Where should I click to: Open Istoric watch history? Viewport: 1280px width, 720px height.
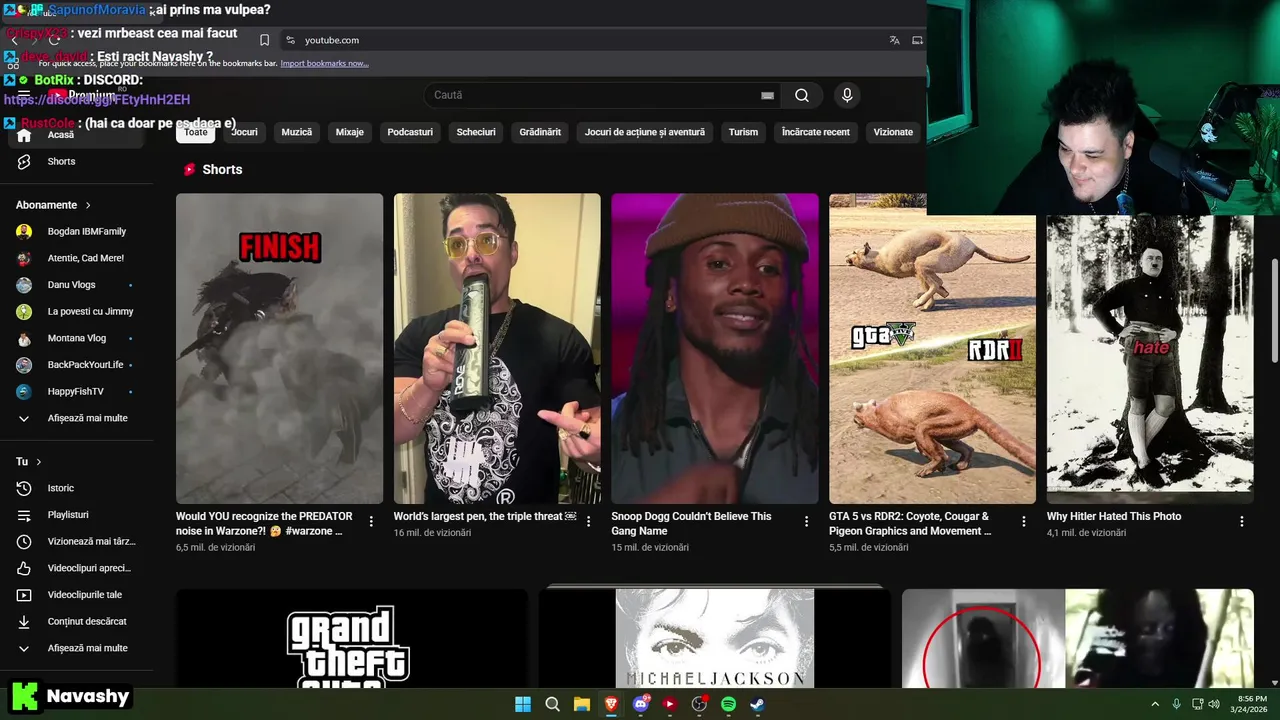(77, 488)
